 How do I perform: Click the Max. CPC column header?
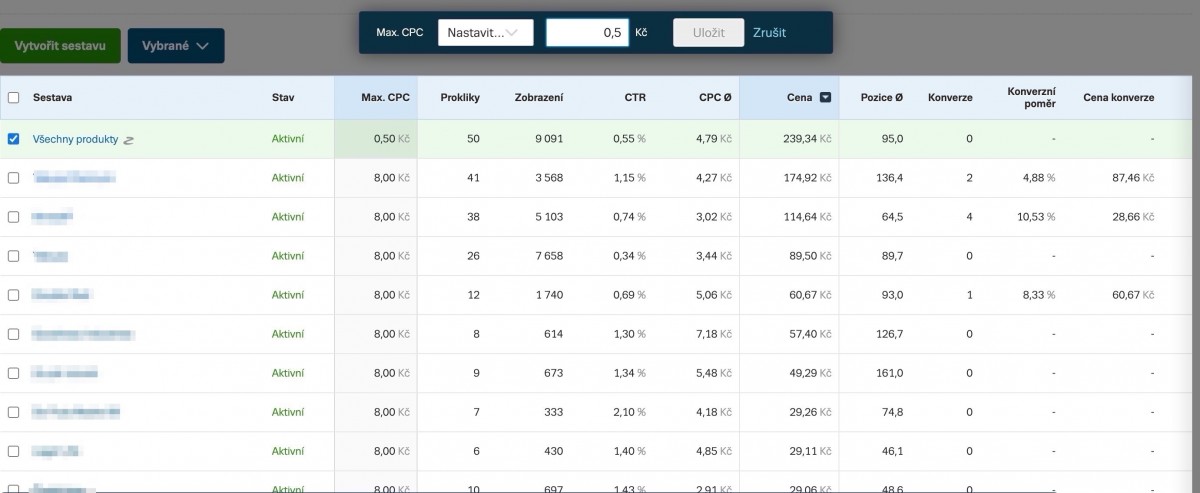[x=385, y=98]
